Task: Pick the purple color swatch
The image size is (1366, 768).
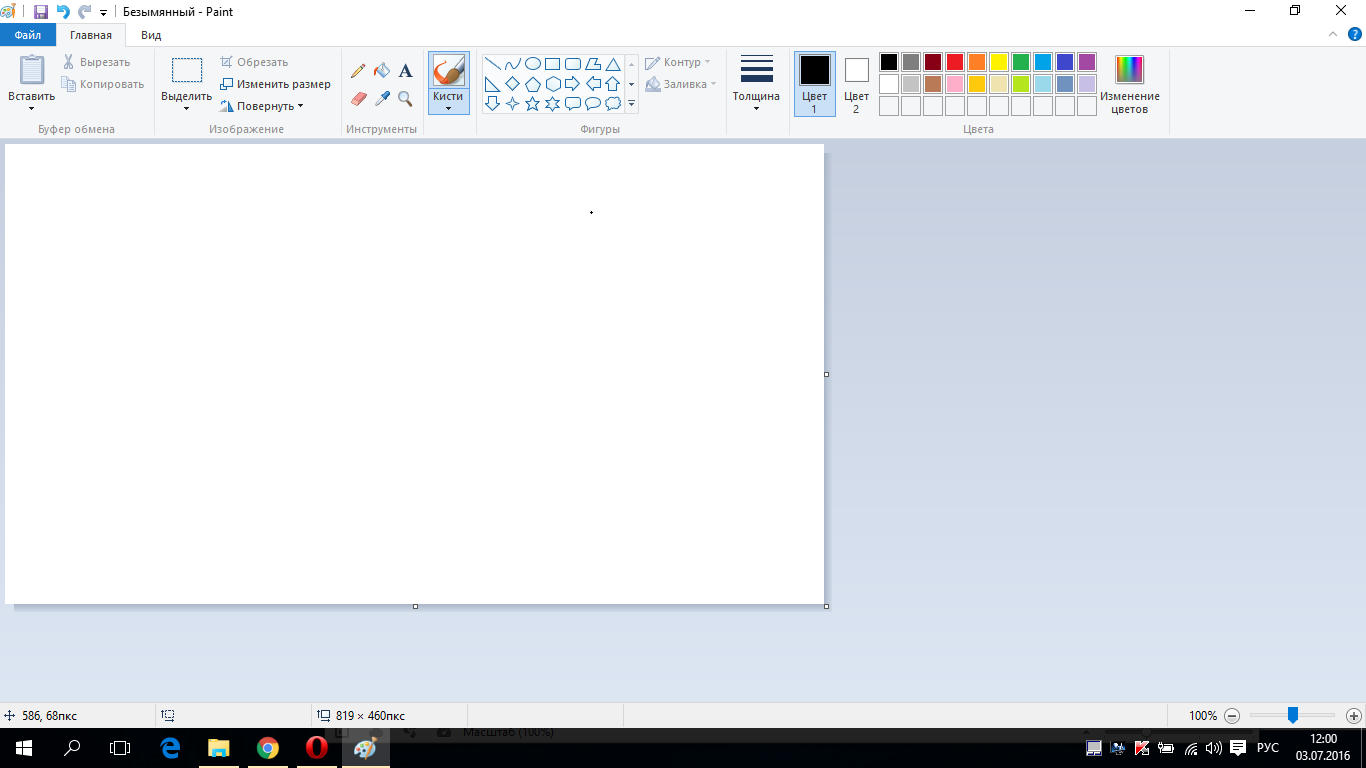Action: [1087, 62]
